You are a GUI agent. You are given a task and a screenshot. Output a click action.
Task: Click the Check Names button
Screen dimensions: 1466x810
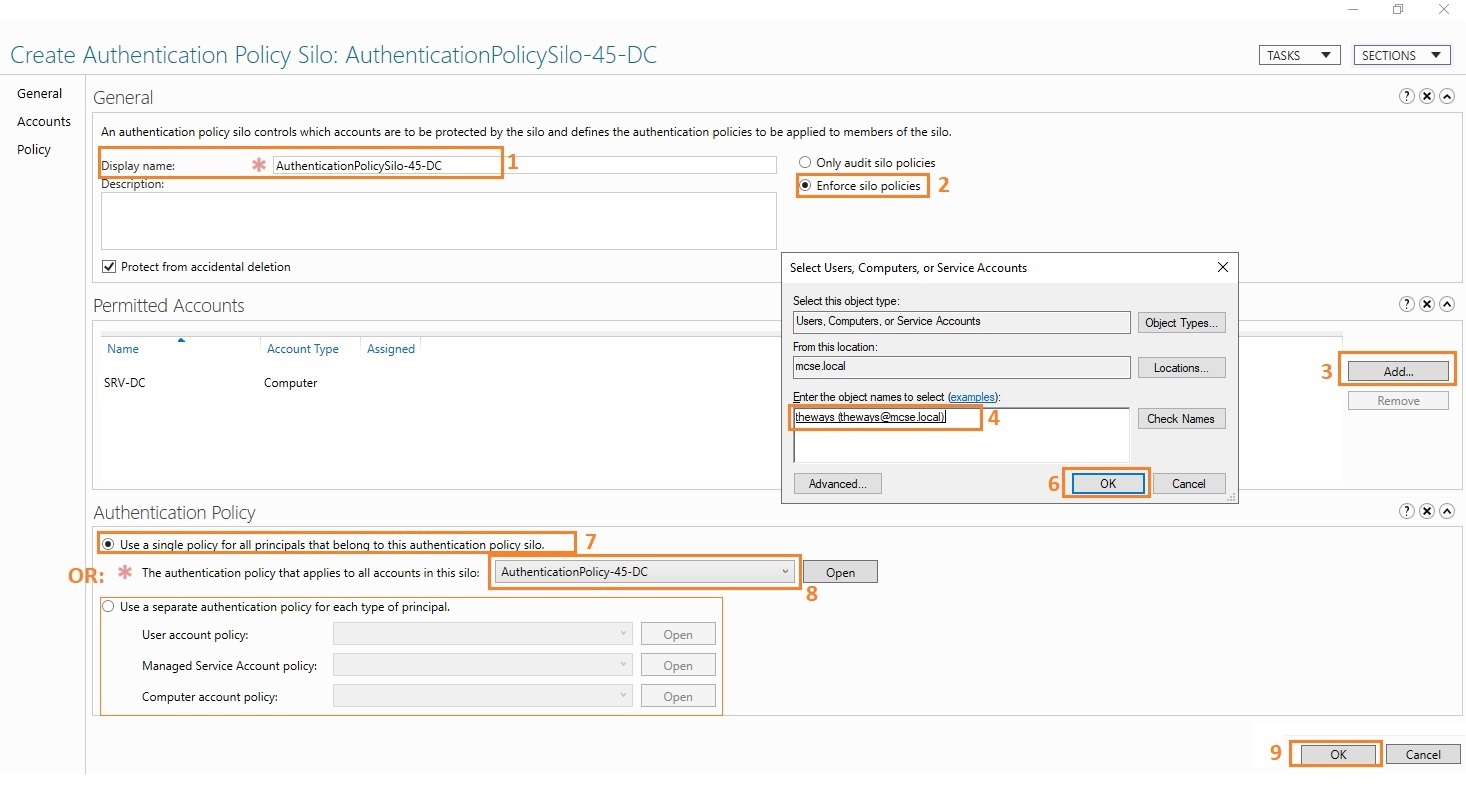tap(1181, 418)
